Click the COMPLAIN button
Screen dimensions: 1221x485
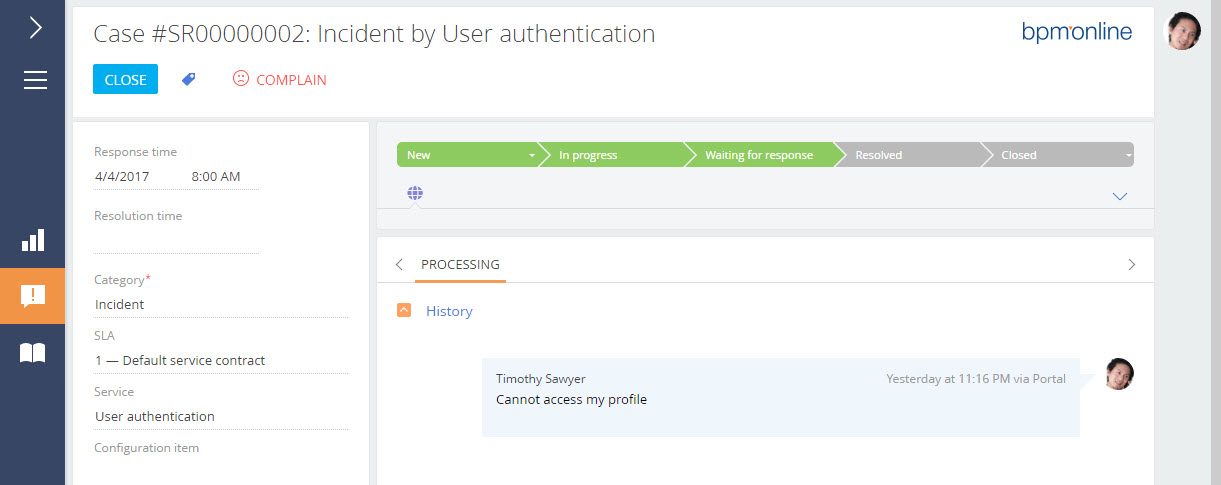point(280,80)
